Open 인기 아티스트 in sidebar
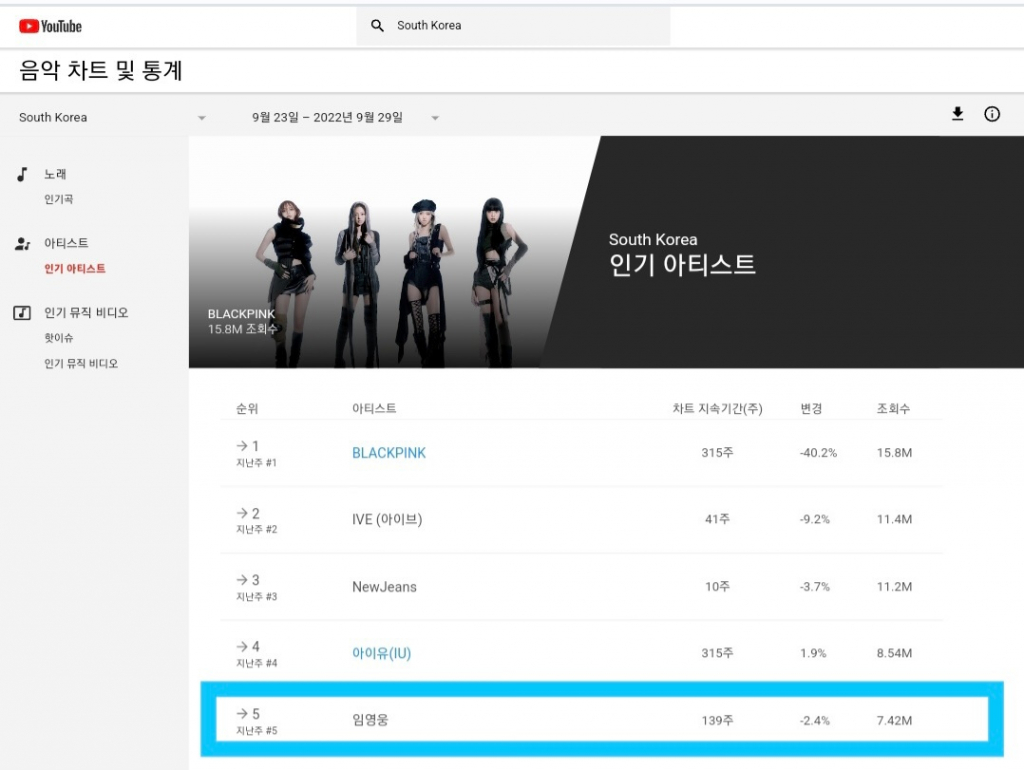Image resolution: width=1024 pixels, height=770 pixels. click(x=74, y=268)
